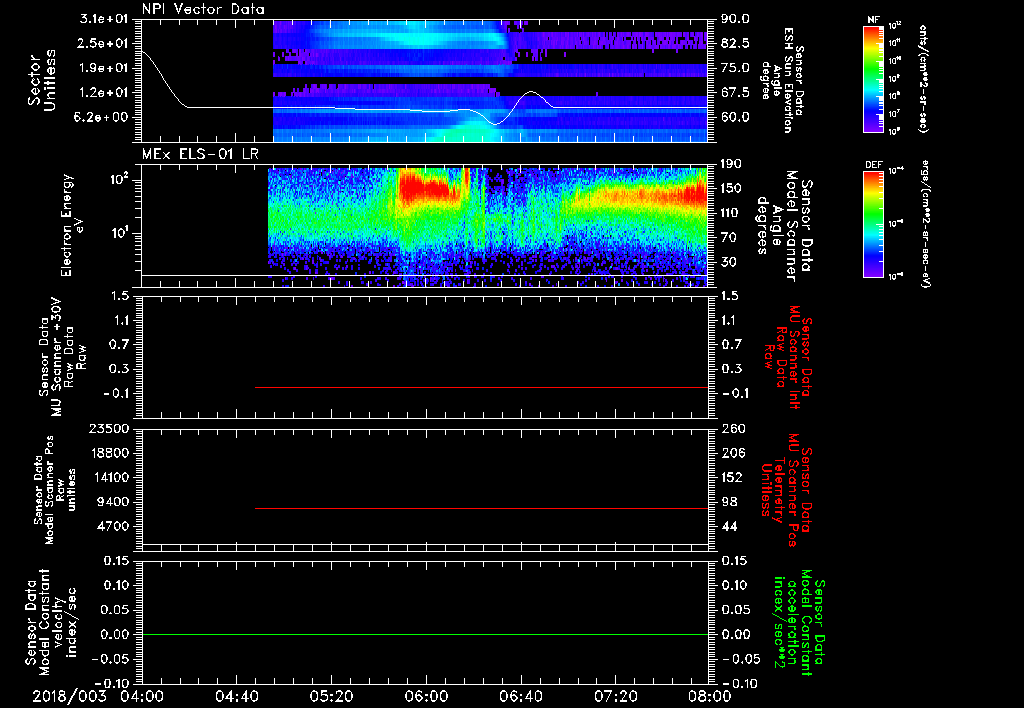Click the red 'MU Scanner Inh Raw Data' label
This screenshot has height=708, width=1024.
787,357
